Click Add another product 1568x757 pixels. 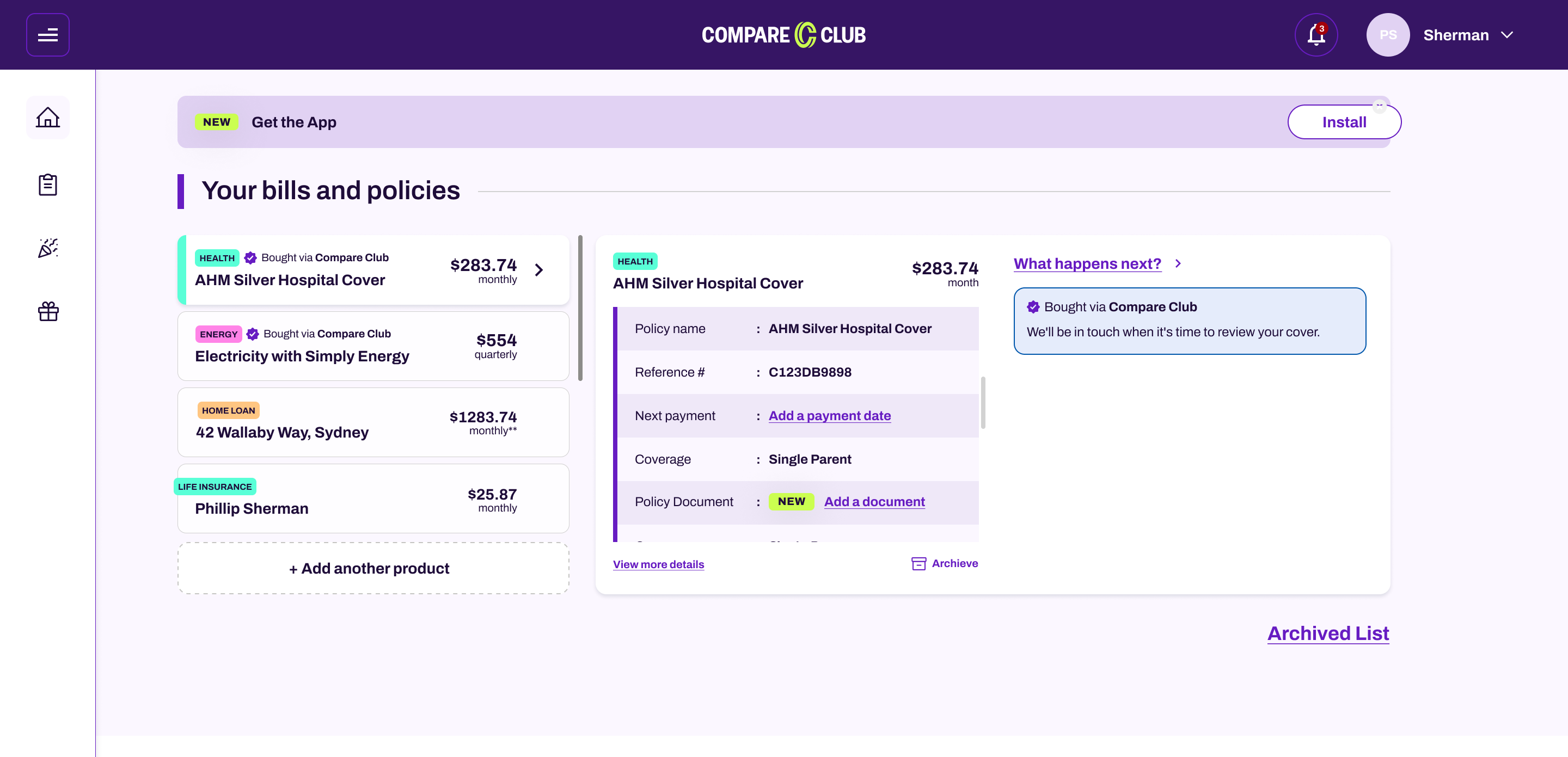tap(373, 568)
